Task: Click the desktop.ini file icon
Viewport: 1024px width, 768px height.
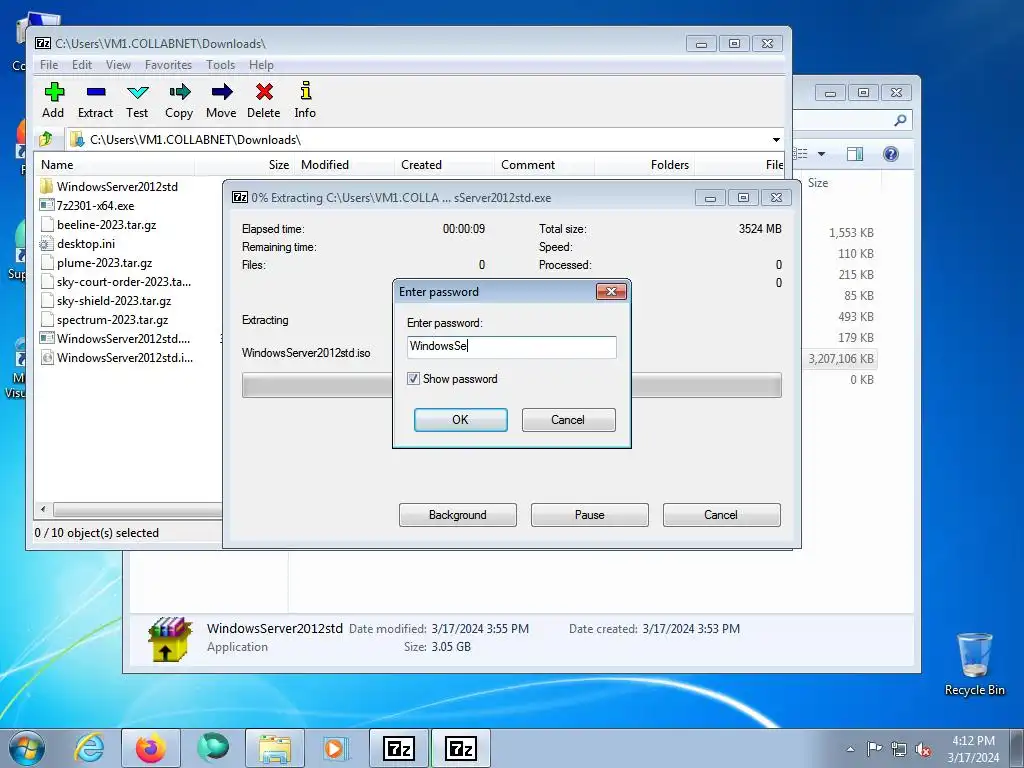Action: click(x=46, y=244)
